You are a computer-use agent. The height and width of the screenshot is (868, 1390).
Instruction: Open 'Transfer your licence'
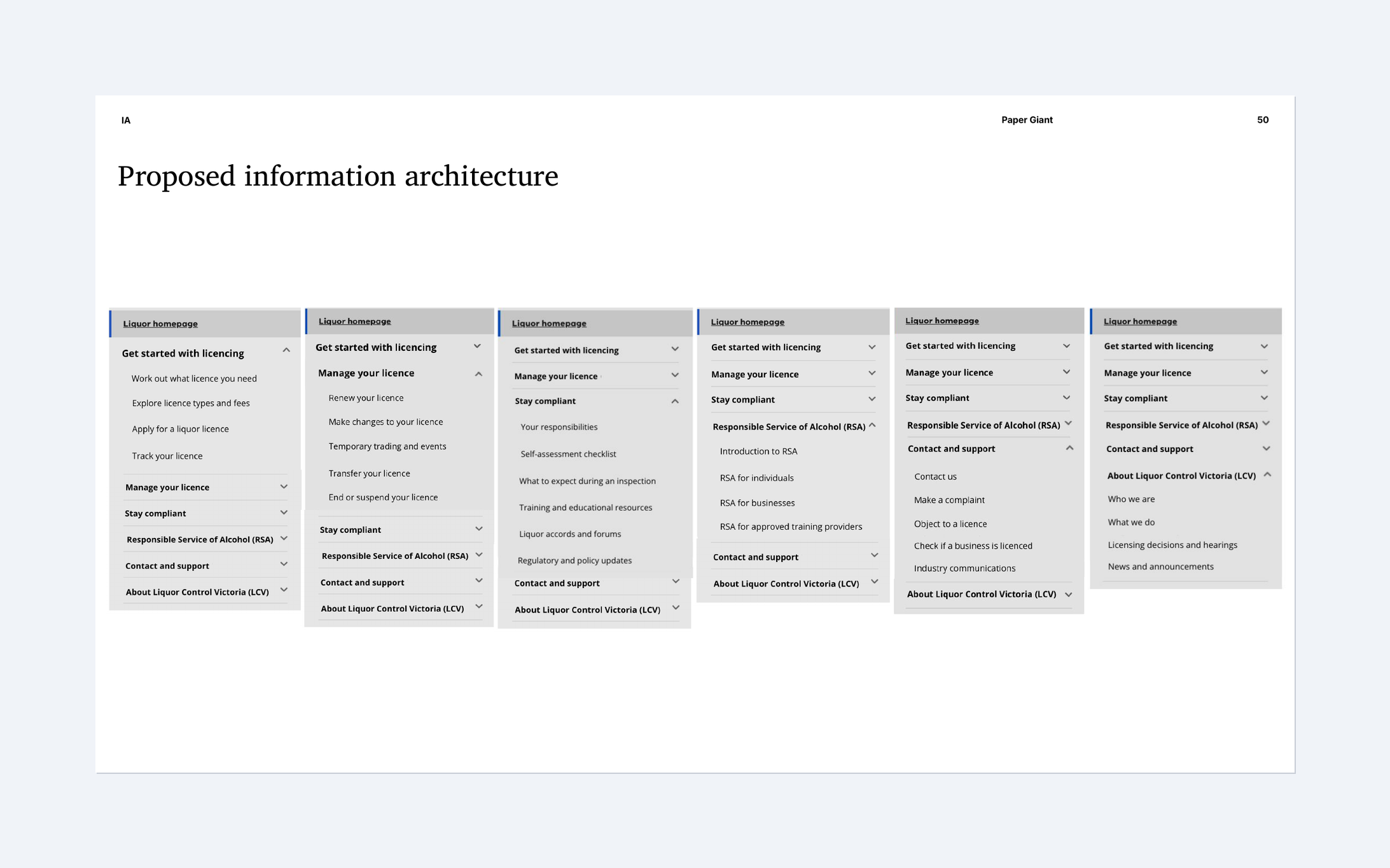click(x=369, y=473)
